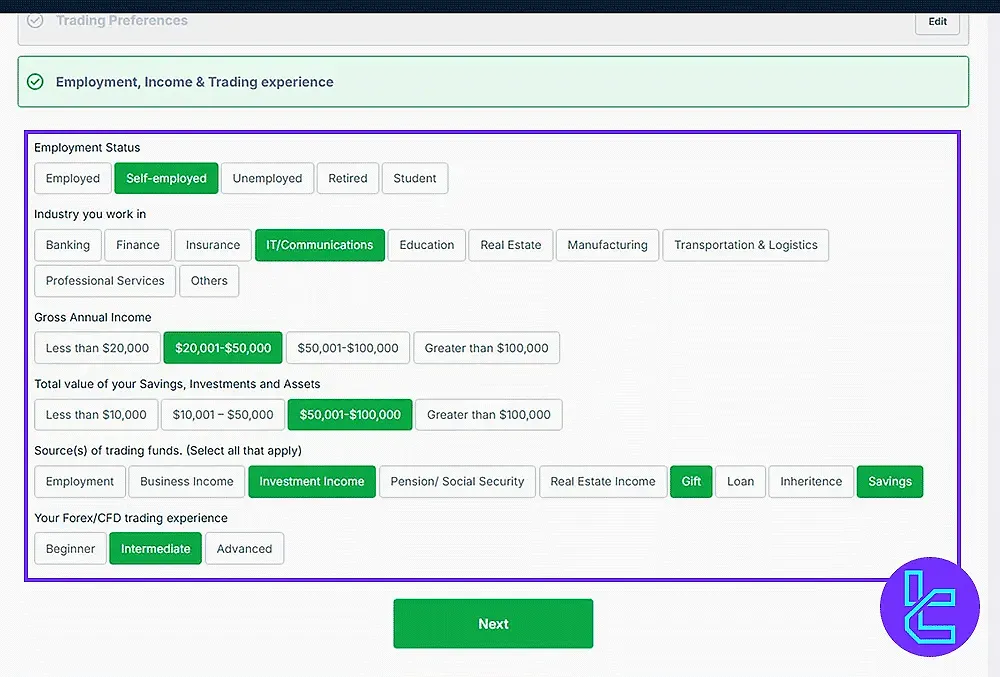Click the green checkmark icon beside Employment section
The height and width of the screenshot is (677, 1000).
click(35, 82)
